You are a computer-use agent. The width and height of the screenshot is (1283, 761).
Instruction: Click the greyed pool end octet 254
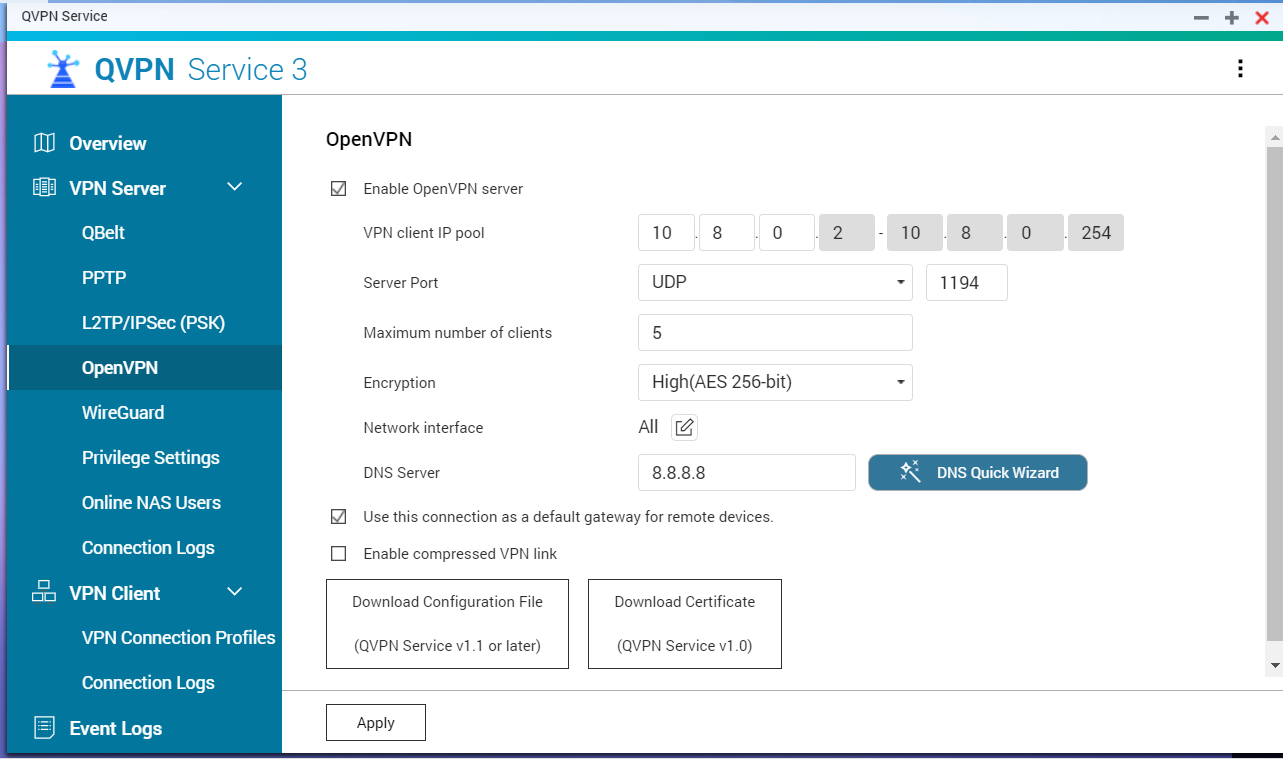[1096, 232]
